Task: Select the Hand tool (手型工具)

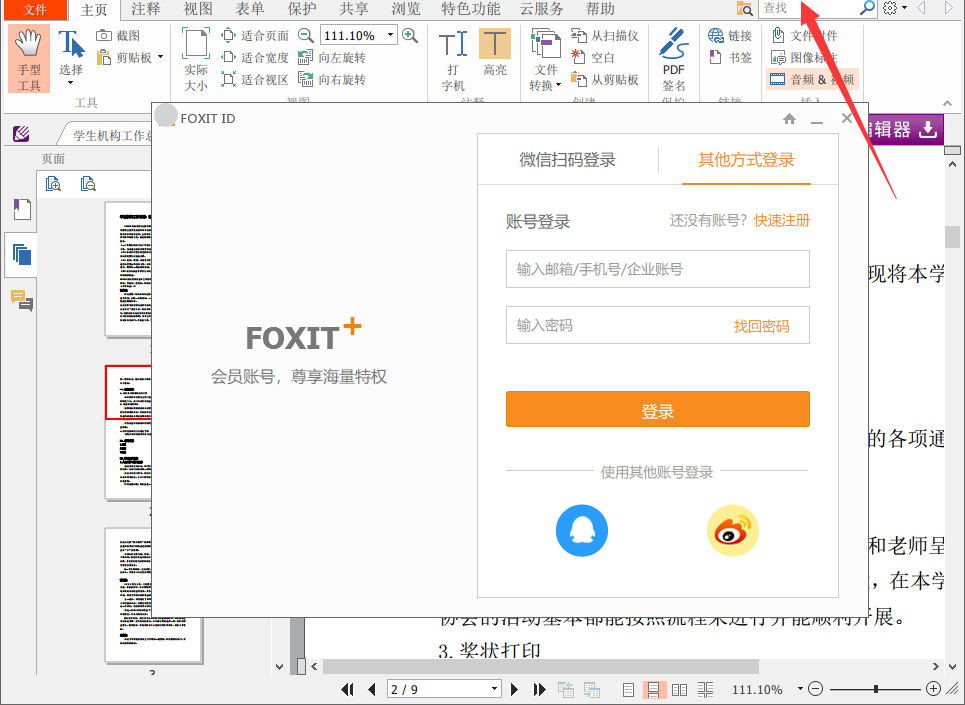Action: coord(29,55)
